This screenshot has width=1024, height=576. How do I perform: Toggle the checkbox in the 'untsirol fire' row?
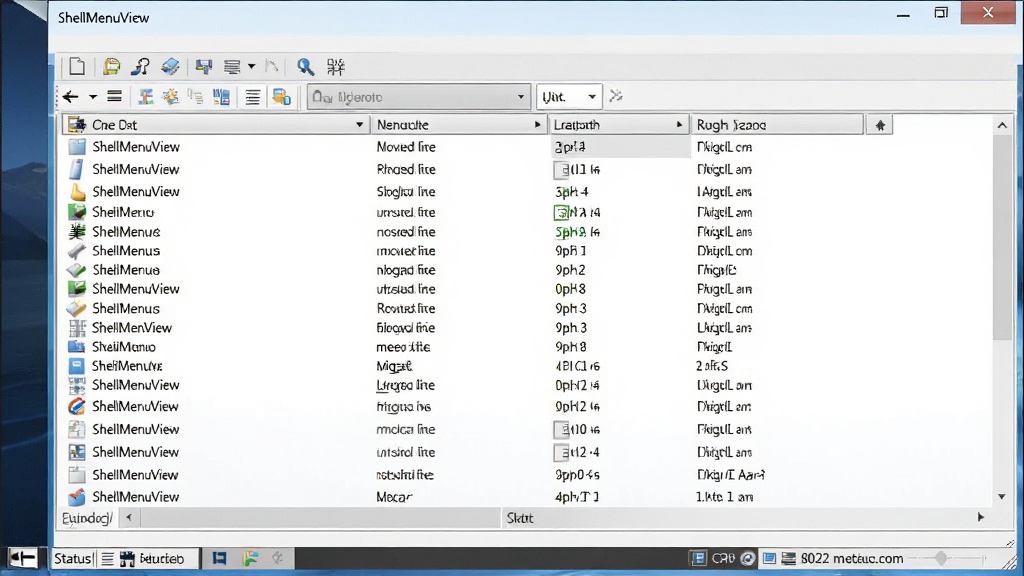pos(561,453)
